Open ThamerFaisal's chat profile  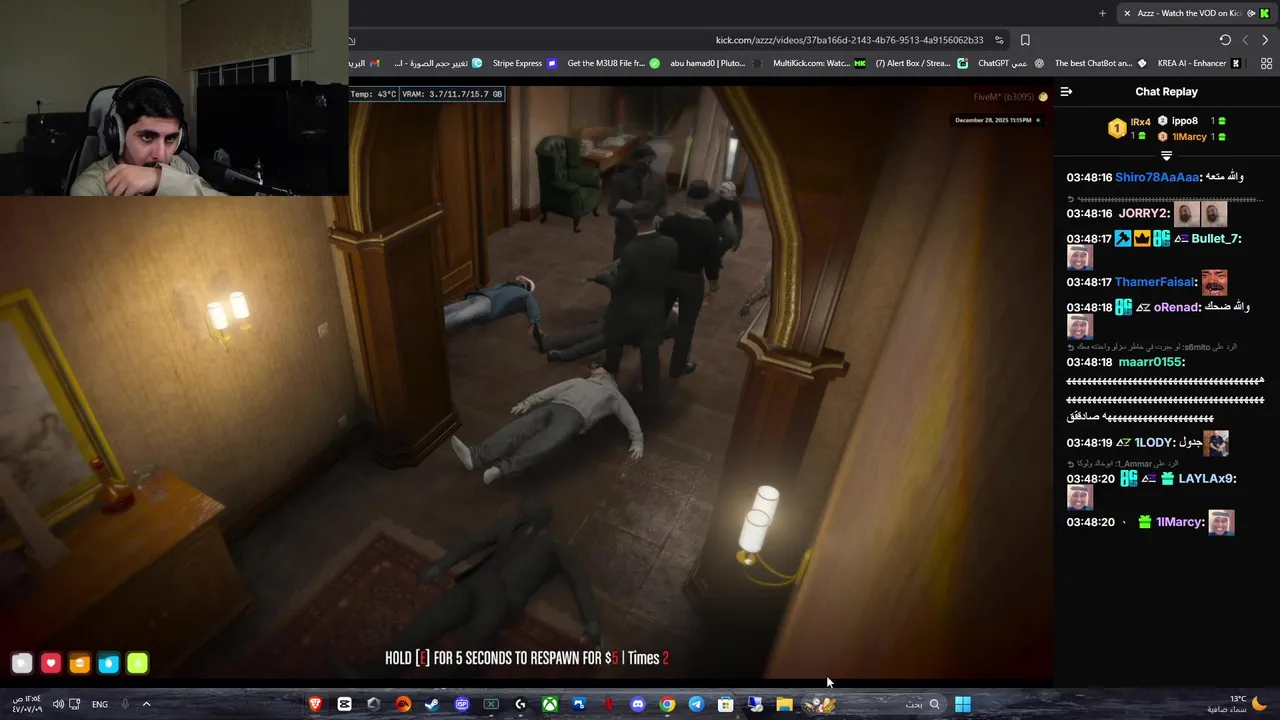1155,282
